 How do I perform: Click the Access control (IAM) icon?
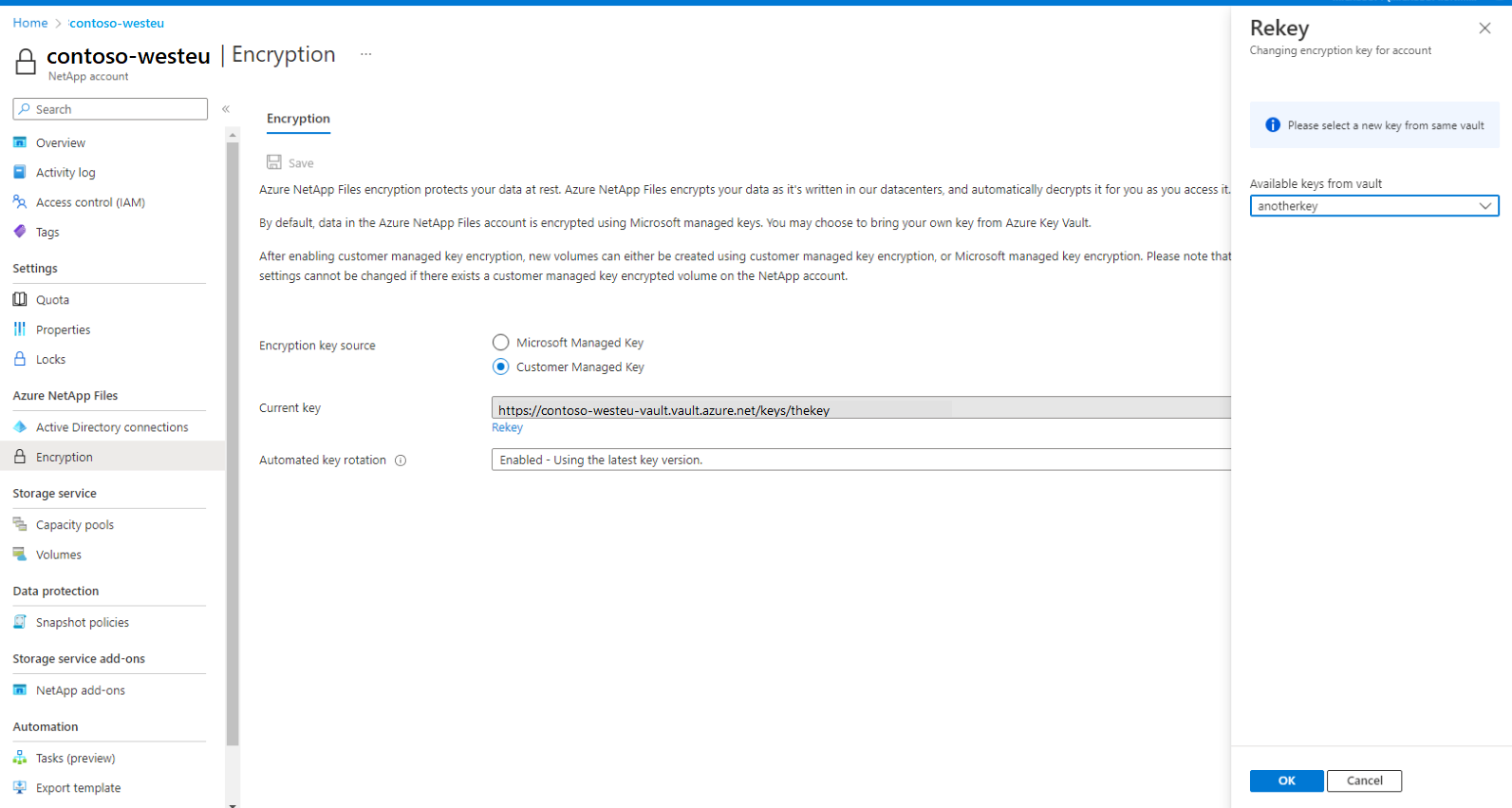click(x=20, y=202)
